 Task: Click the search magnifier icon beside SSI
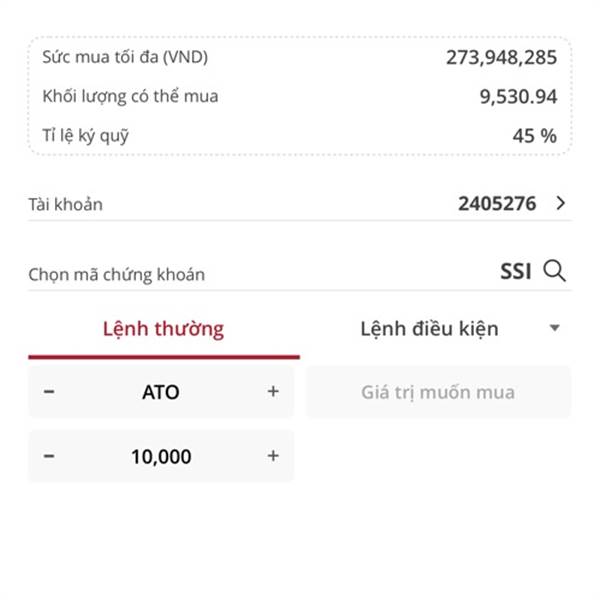[554, 271]
